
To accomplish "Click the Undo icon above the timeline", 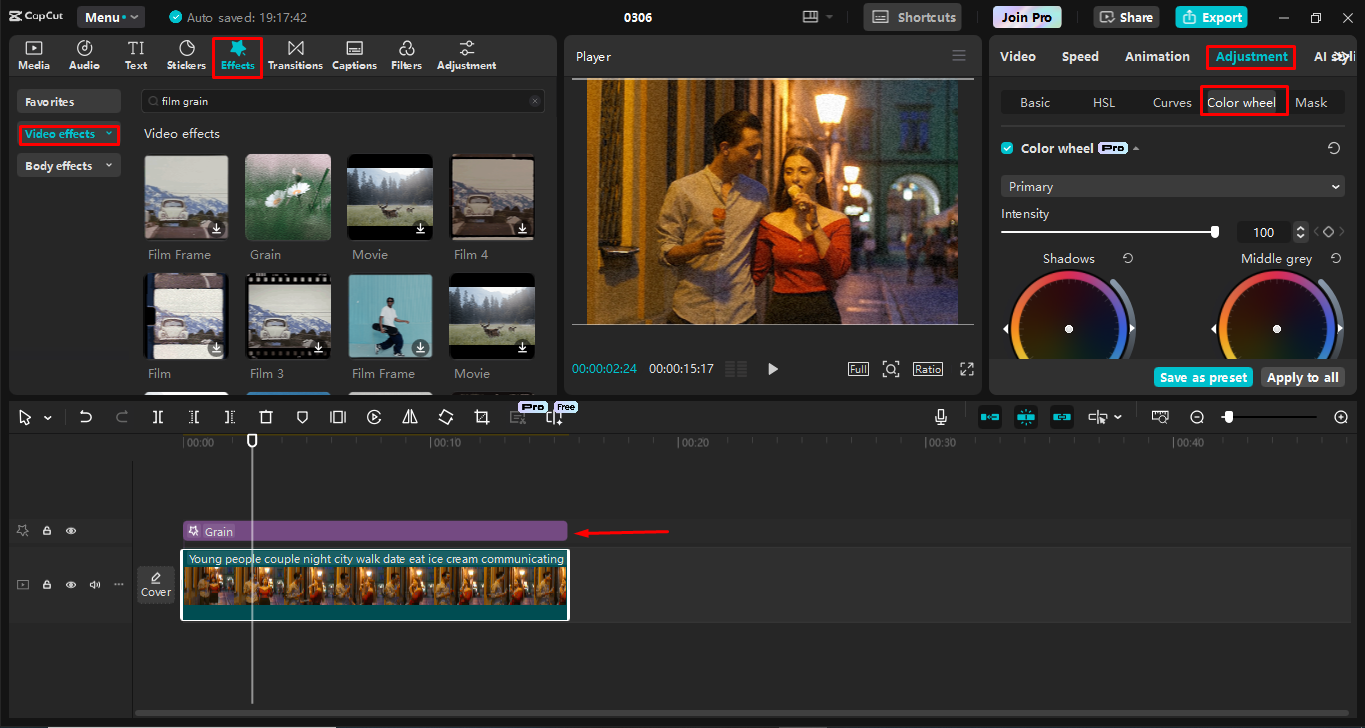I will click(x=85, y=417).
